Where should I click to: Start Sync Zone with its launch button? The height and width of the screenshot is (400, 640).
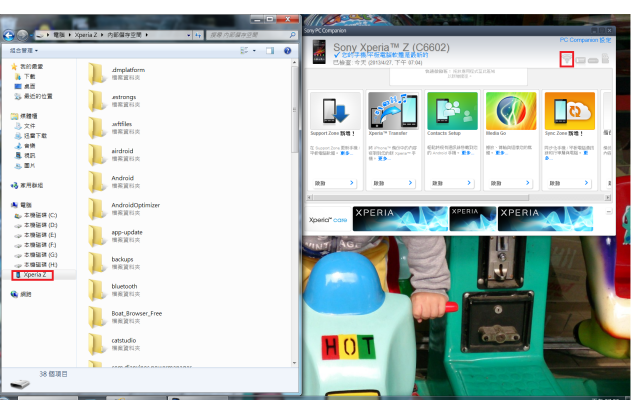[569, 183]
